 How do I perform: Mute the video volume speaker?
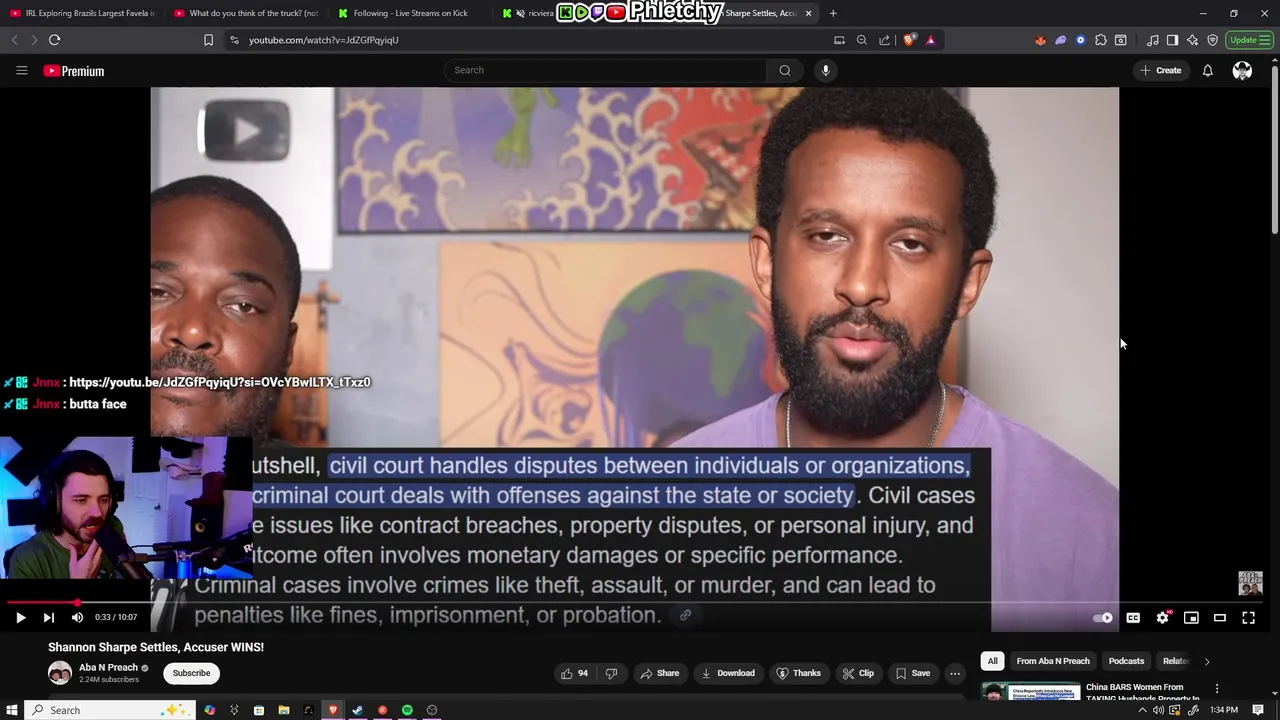(77, 618)
